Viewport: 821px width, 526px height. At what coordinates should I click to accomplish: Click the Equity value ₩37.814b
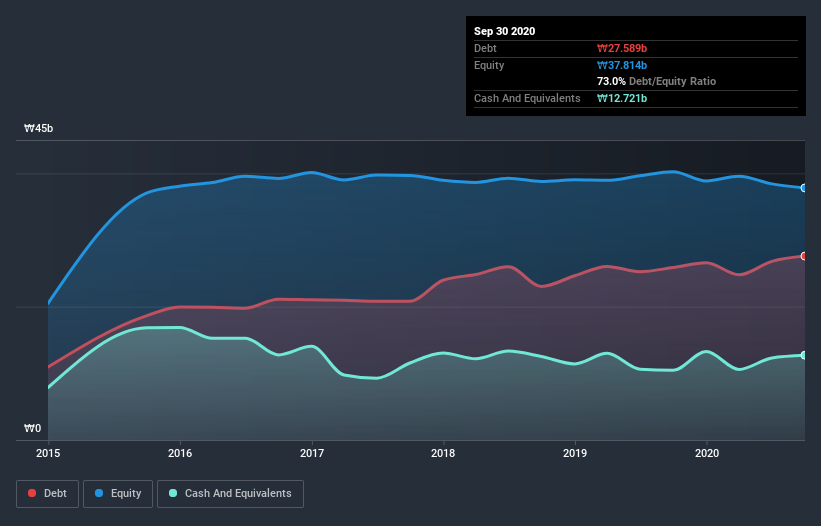[622, 65]
